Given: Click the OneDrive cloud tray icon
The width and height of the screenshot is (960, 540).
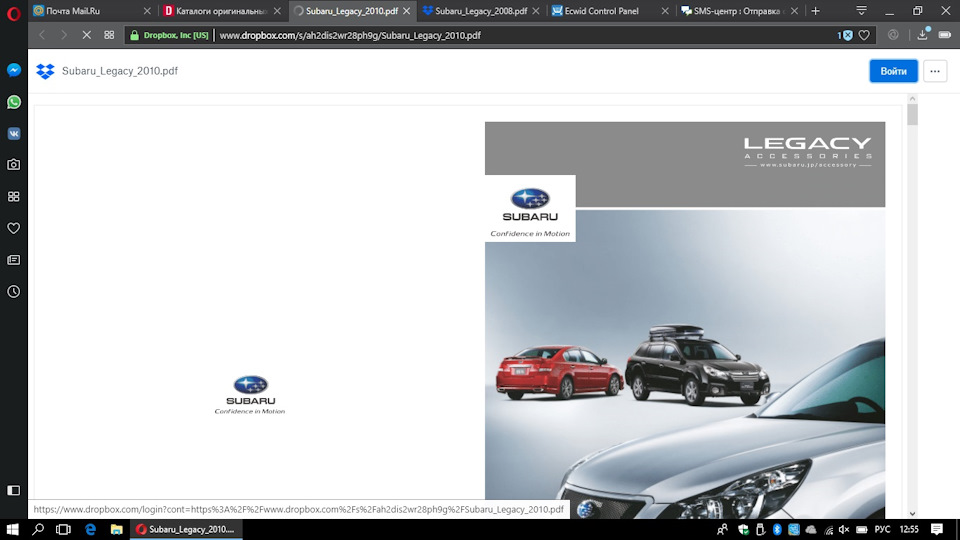Looking at the screenshot, I should pos(811,530).
